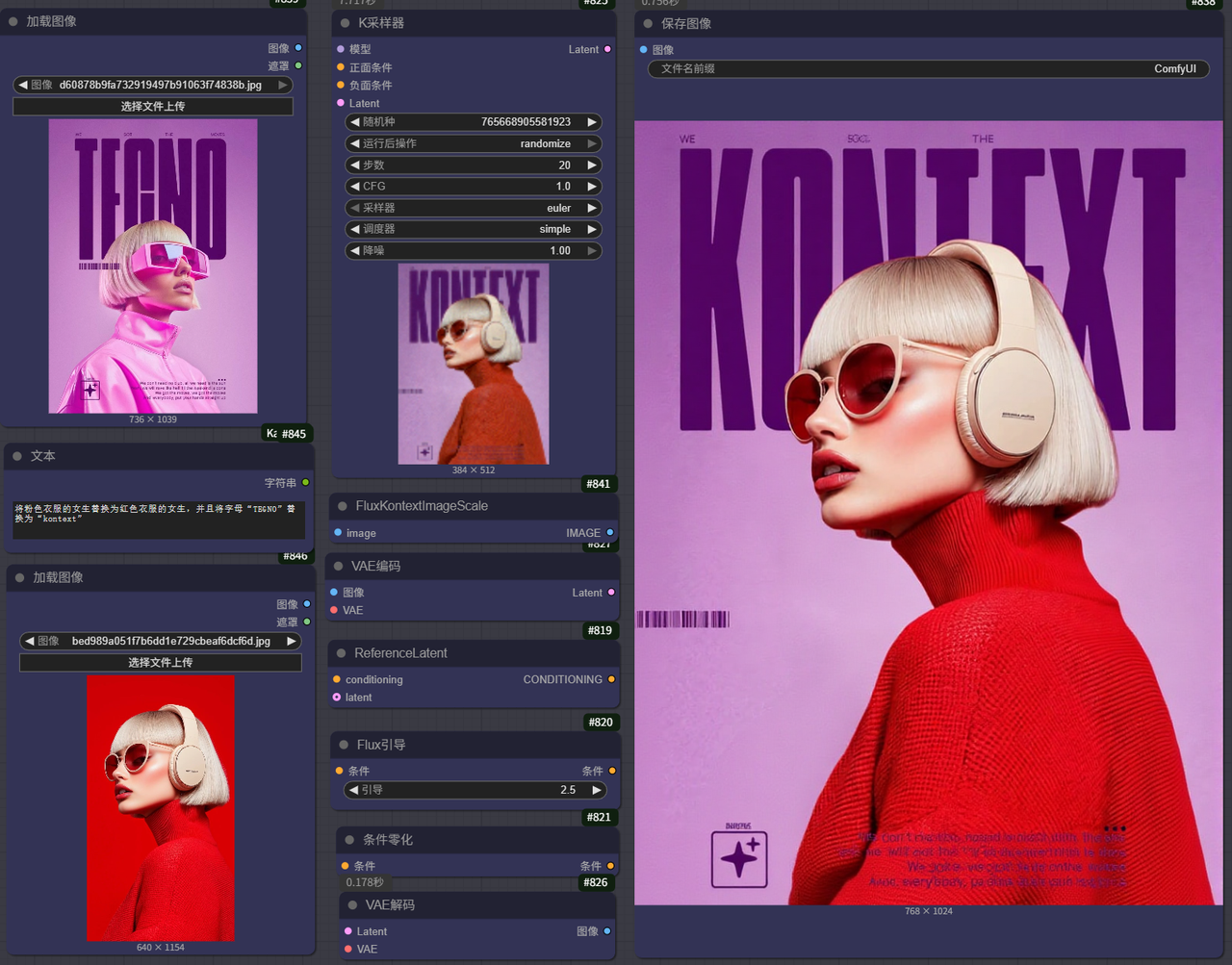The image size is (1232, 965).
Task: Click the lower 选择文件上传 button under bed989a image
Action: click(x=161, y=663)
